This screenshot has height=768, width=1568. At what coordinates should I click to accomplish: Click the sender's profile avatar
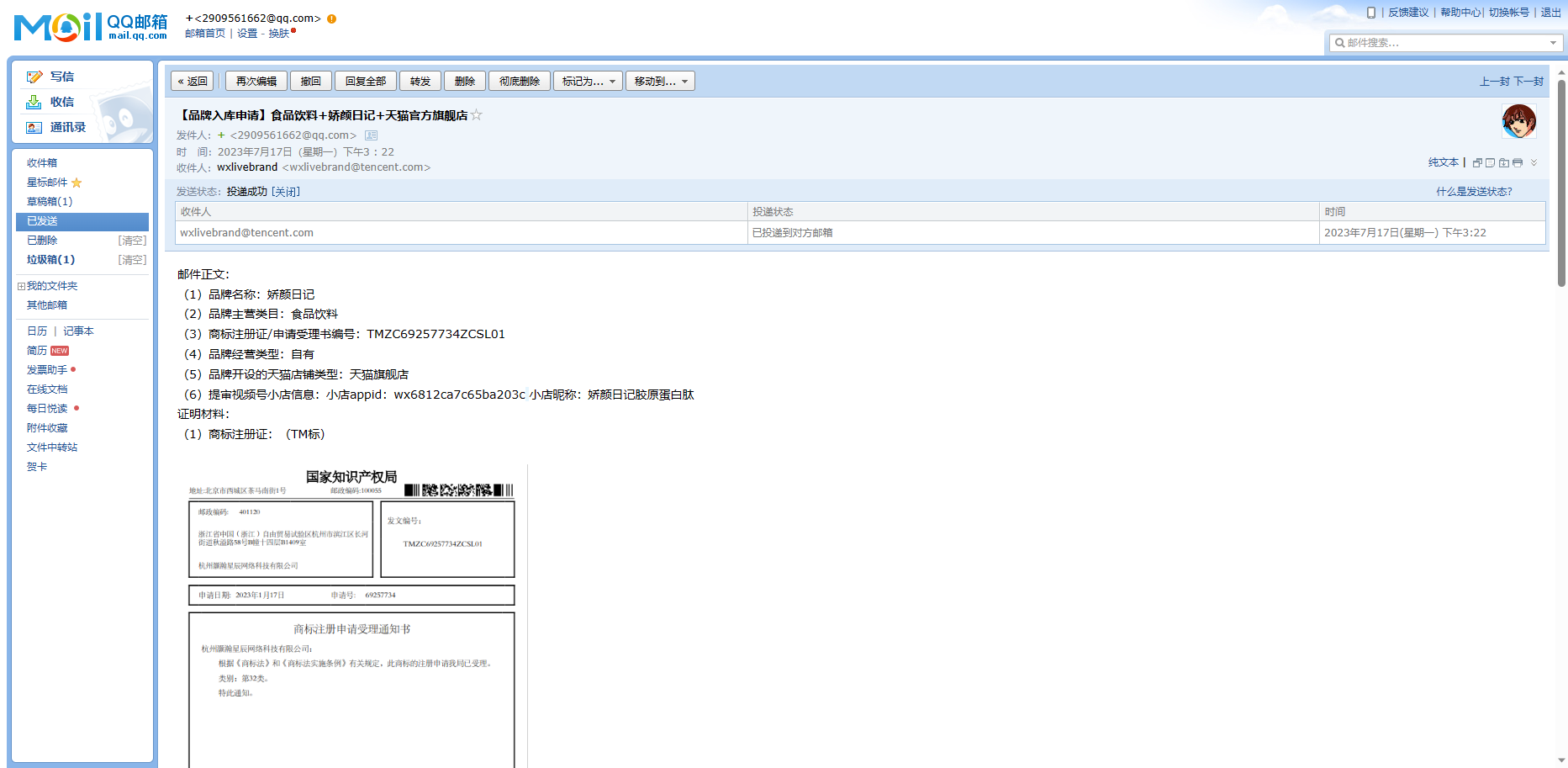tap(1519, 121)
